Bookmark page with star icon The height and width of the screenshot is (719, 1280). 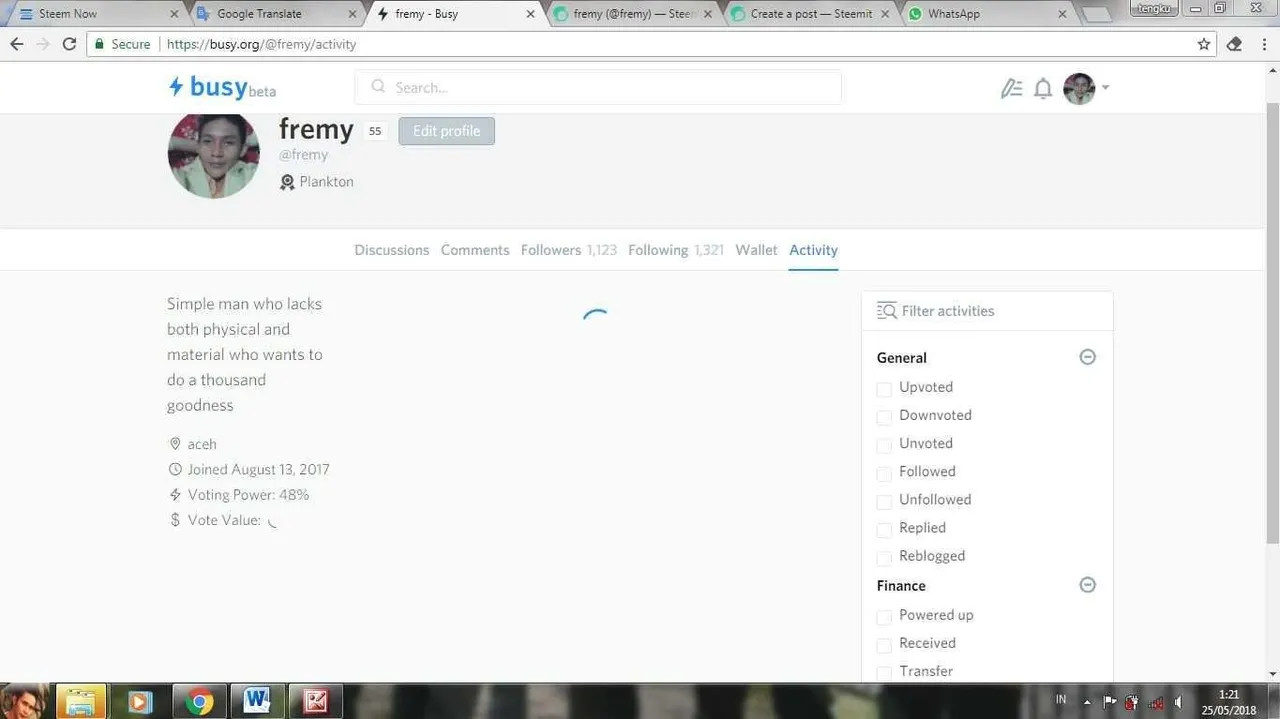(x=1204, y=44)
